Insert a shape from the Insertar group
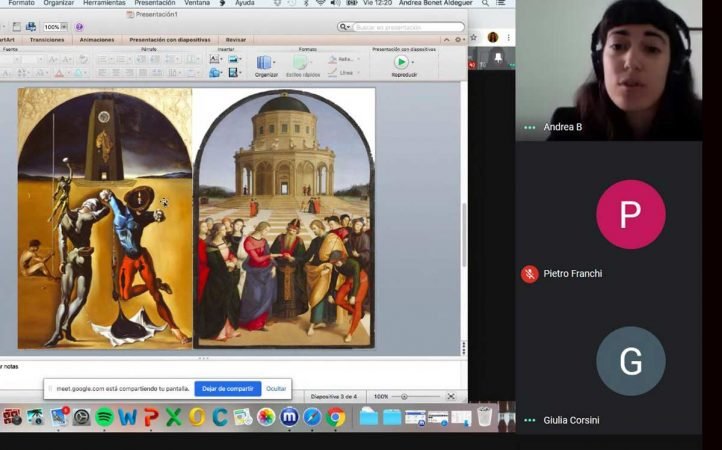722x450 pixels. [x=214, y=72]
